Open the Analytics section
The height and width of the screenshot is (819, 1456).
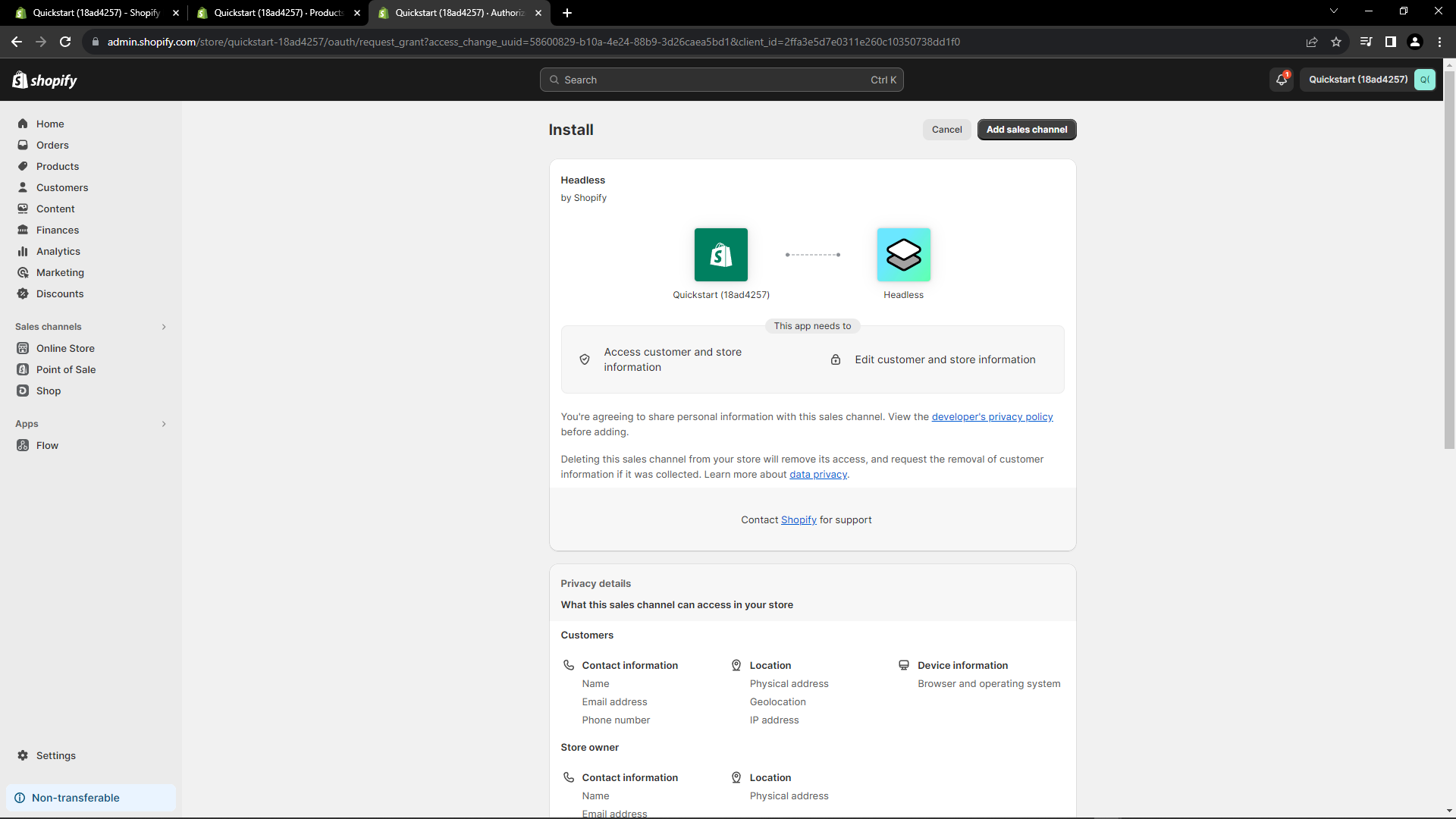tap(58, 251)
